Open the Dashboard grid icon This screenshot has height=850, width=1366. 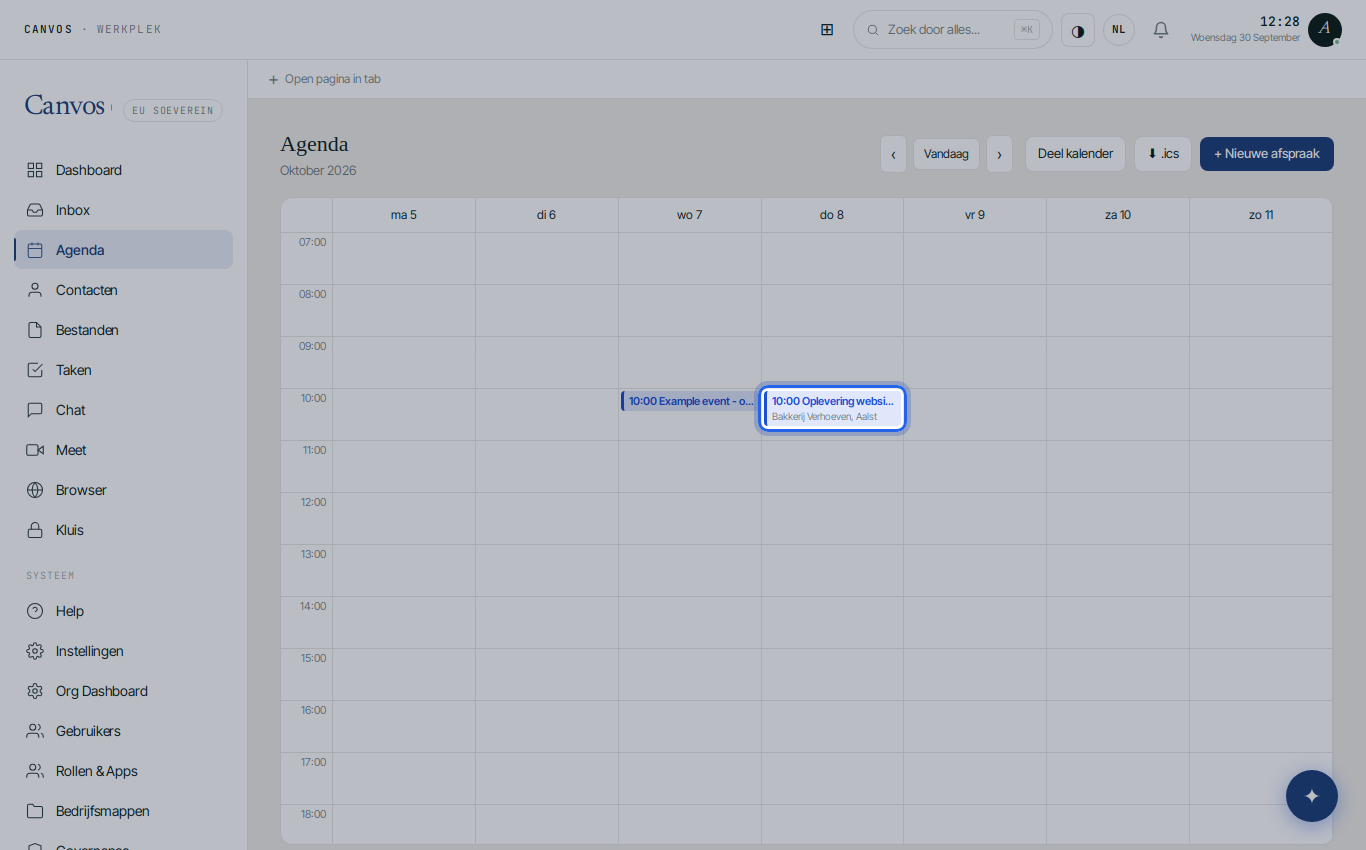(35, 170)
